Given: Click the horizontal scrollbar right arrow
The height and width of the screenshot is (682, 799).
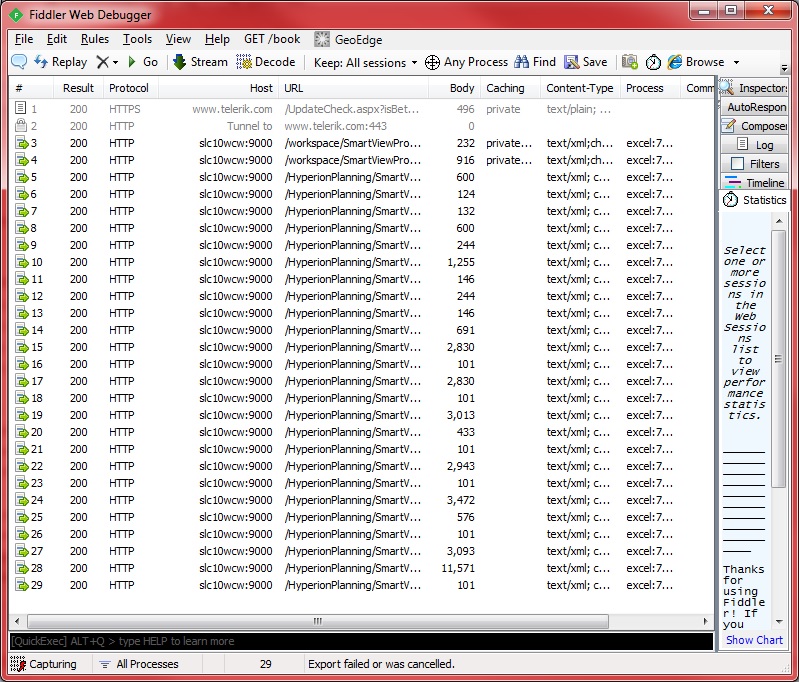Looking at the screenshot, I should [705, 621].
